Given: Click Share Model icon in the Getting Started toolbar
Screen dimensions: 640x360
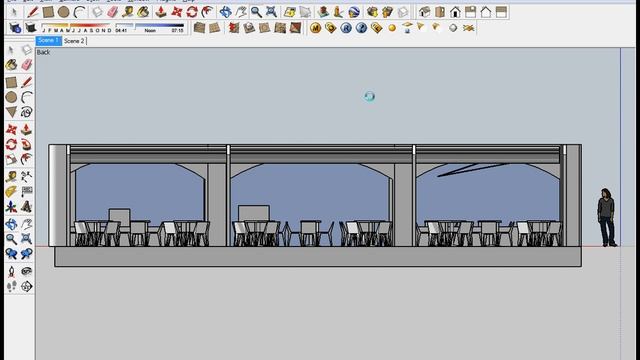Looking at the screenshot, I should point(387,12).
